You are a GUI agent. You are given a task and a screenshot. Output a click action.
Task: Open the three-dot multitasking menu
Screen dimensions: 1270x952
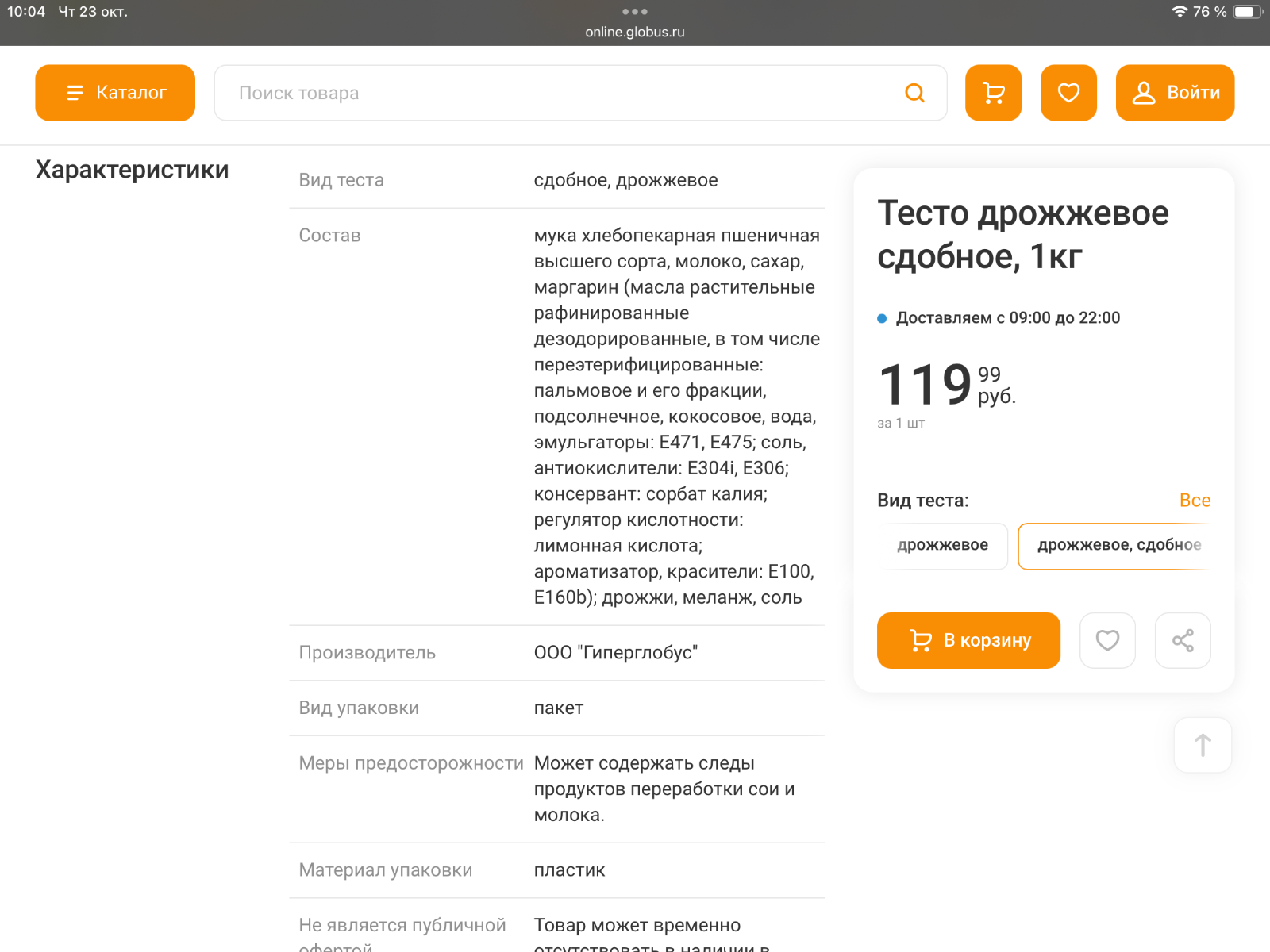click(x=635, y=12)
